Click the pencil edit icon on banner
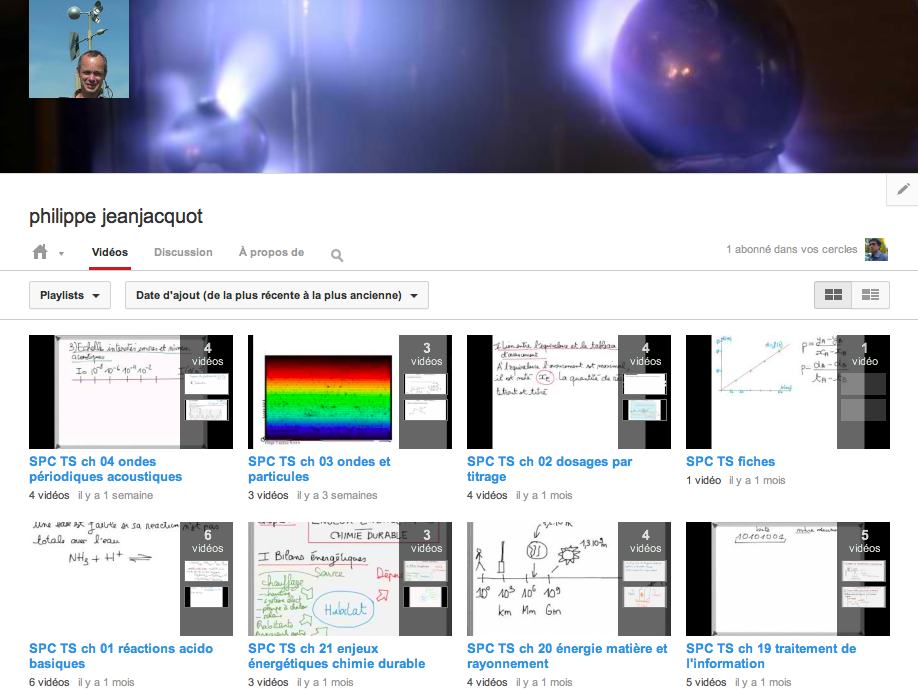Image resolution: width=918 pixels, height=693 pixels. pyautogui.click(x=903, y=189)
